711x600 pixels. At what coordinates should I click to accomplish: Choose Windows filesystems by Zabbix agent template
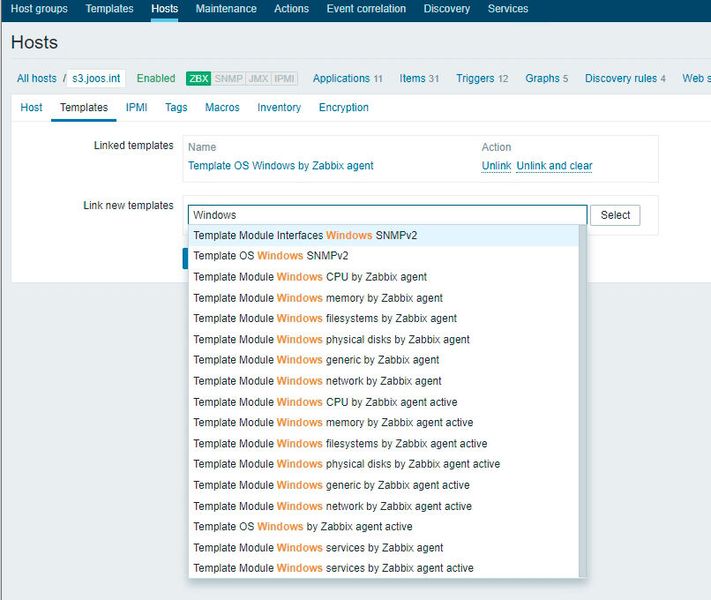[x=384, y=318]
